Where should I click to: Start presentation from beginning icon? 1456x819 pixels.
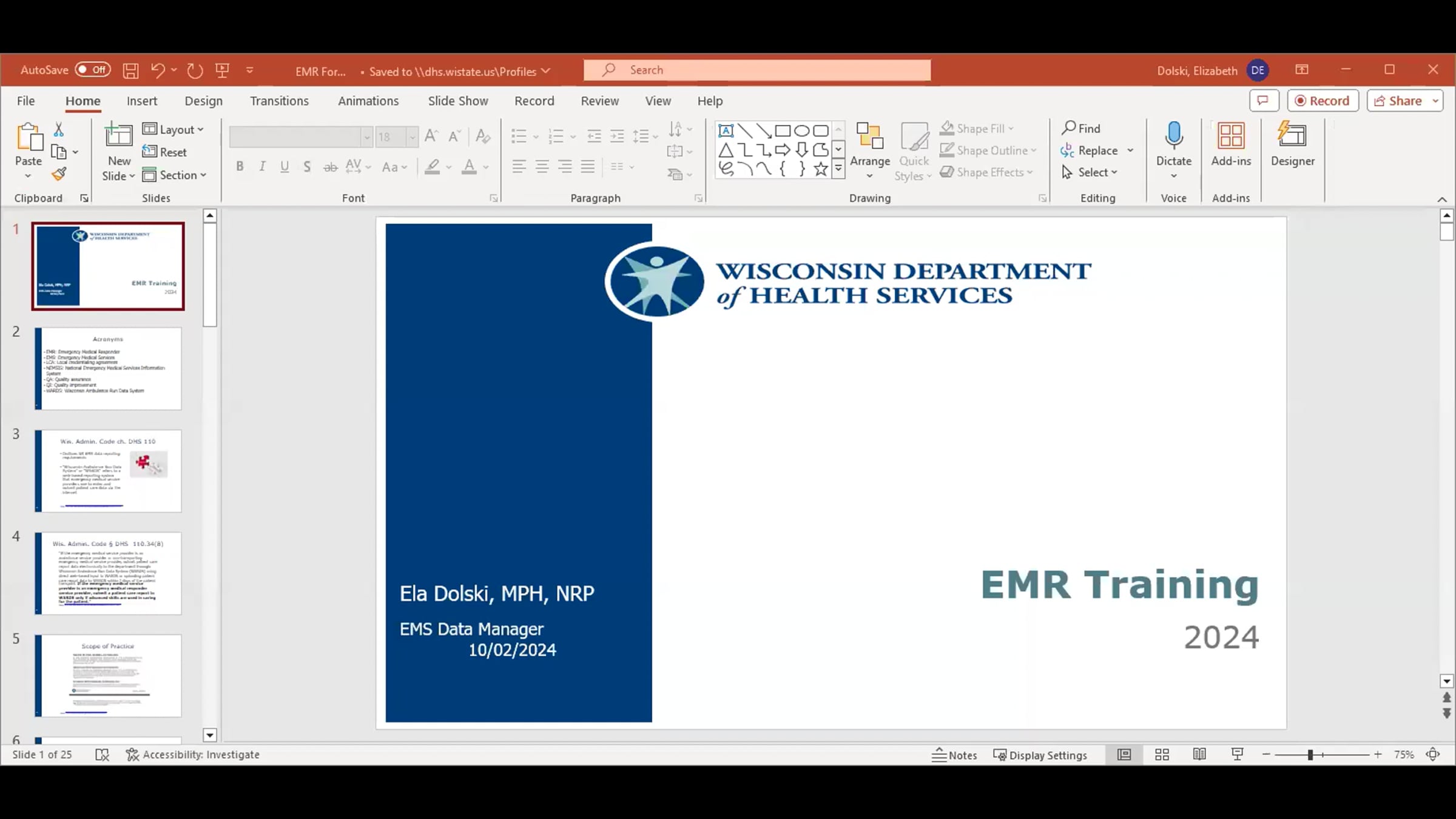pos(223,70)
